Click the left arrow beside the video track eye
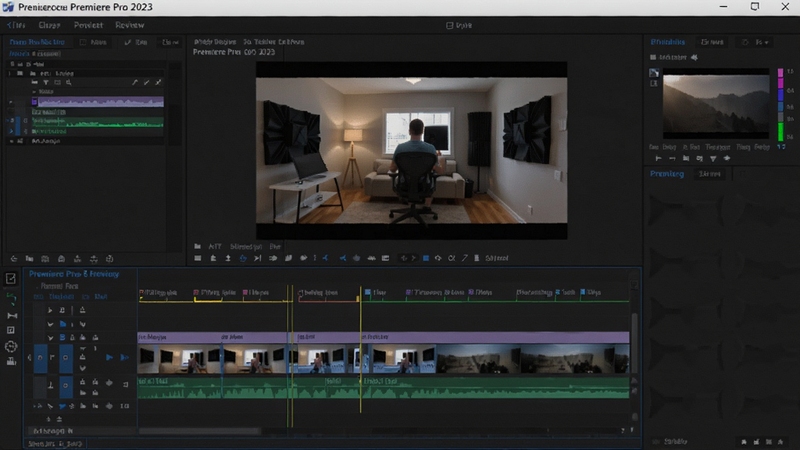This screenshot has height=450, width=800. 29,358
